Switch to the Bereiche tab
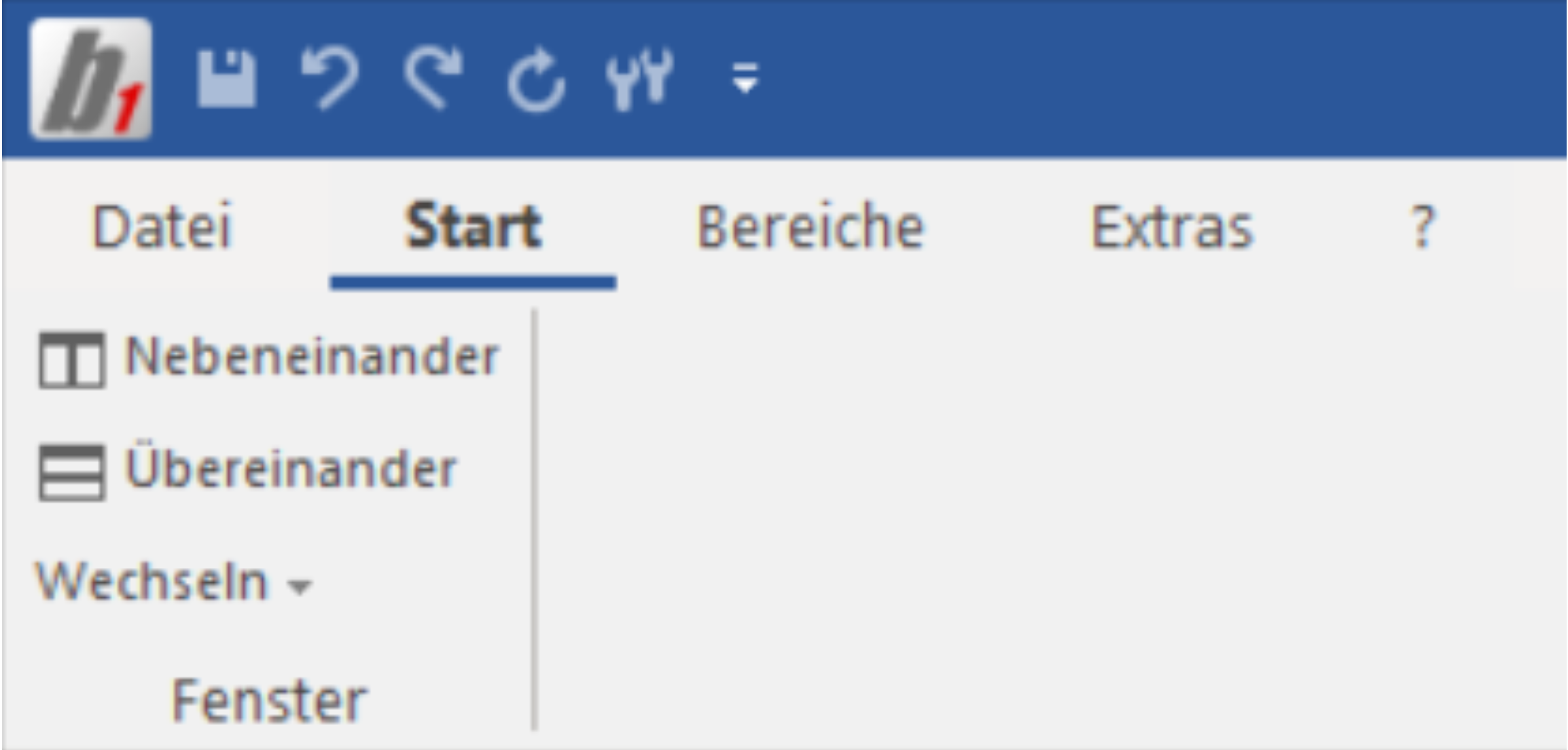 [x=810, y=227]
